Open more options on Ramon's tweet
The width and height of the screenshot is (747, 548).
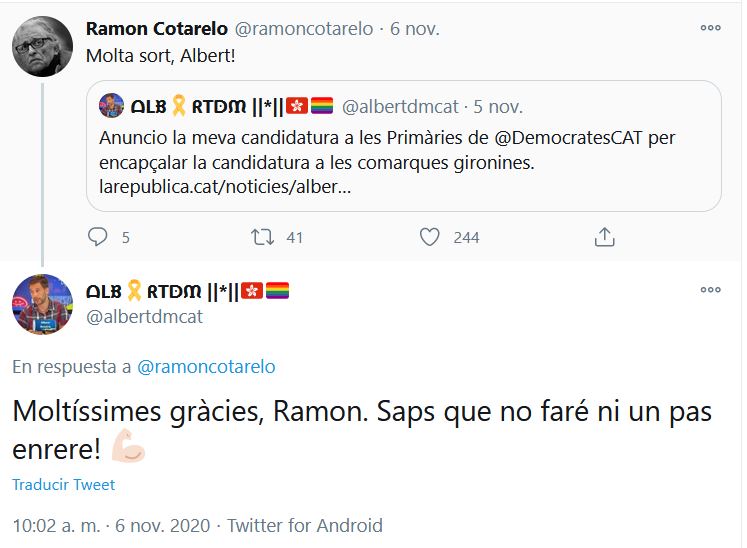pos(710,29)
